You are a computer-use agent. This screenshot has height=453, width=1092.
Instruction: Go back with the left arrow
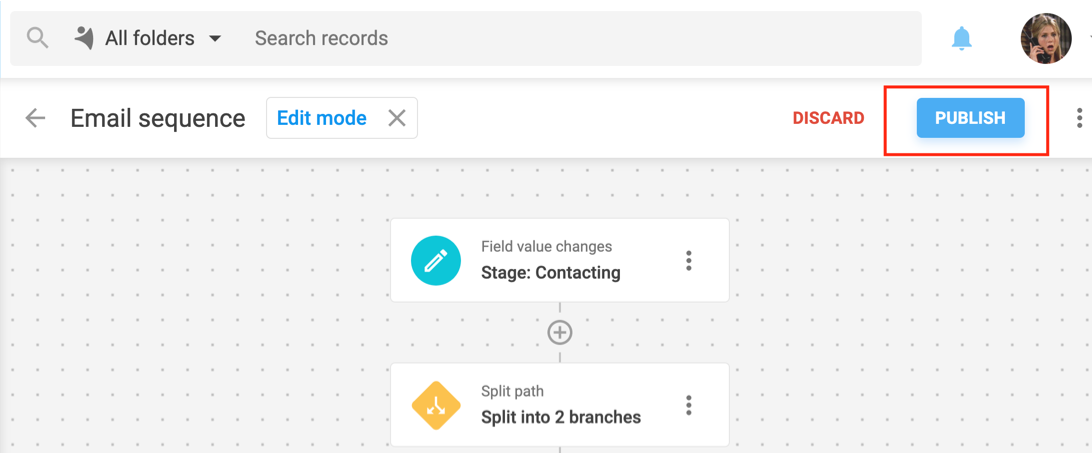click(x=35, y=118)
